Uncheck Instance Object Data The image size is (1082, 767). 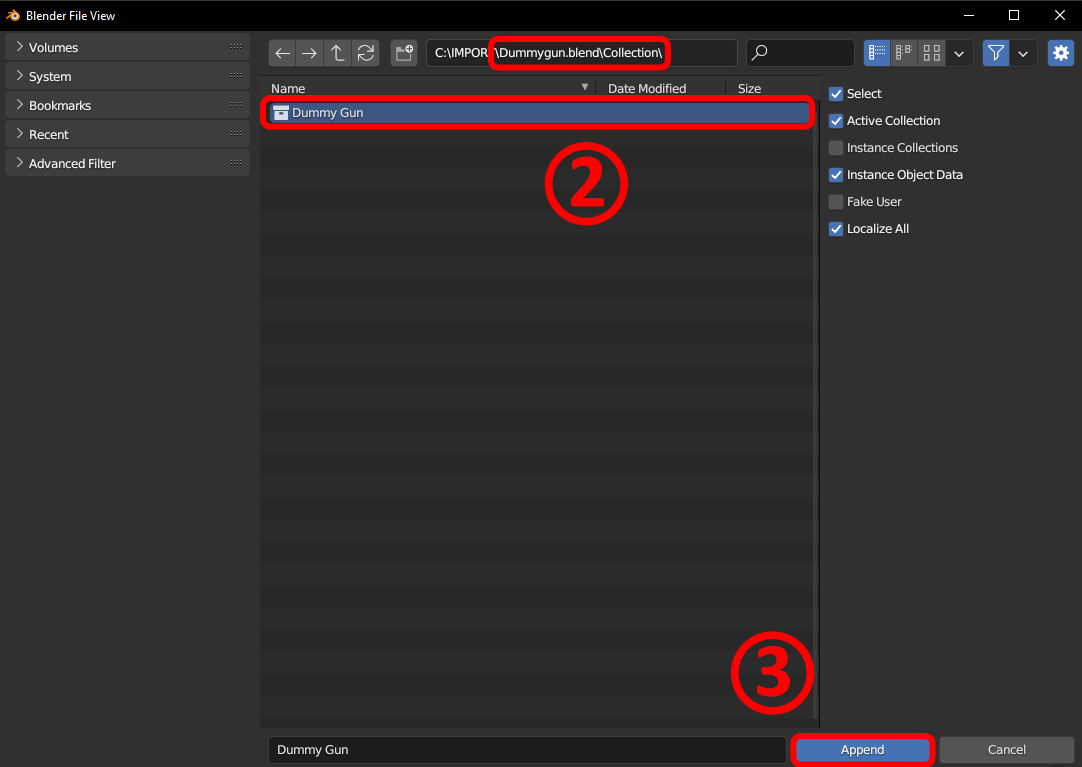pyautogui.click(x=836, y=175)
